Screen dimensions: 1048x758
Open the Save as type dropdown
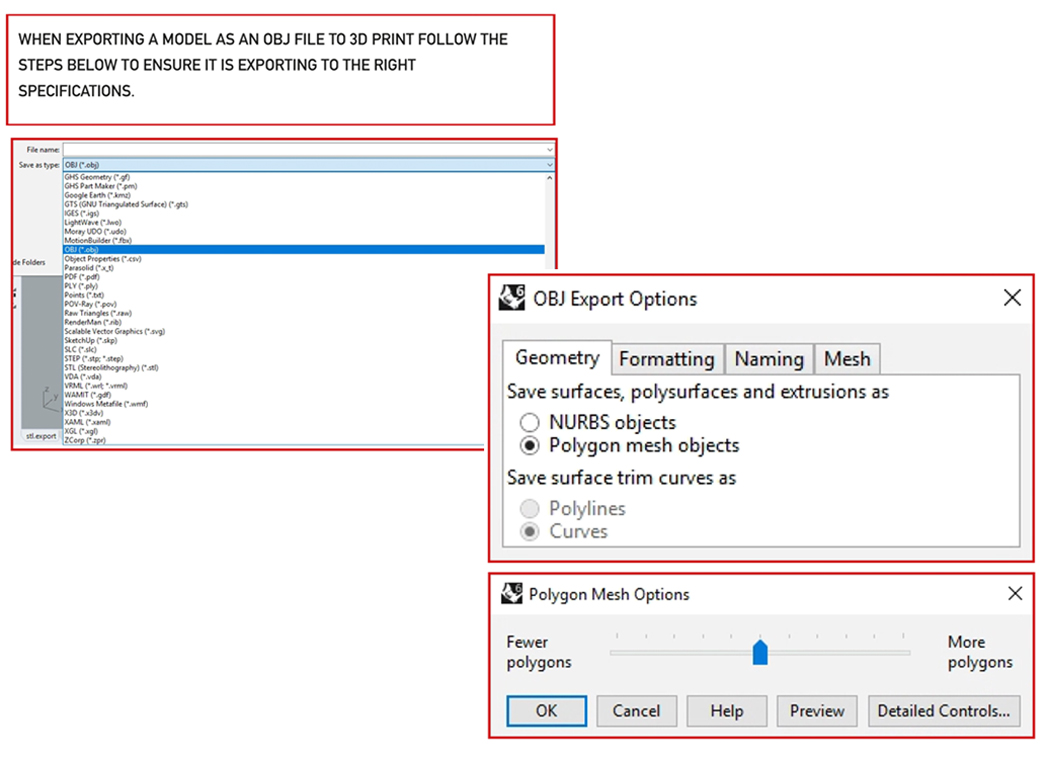tap(306, 164)
